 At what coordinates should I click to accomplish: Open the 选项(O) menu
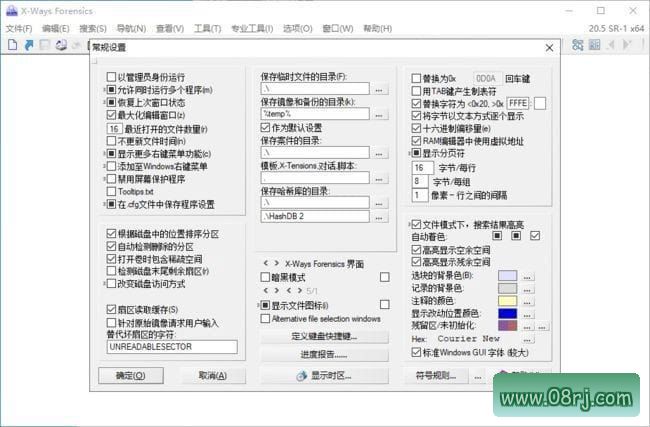click(298, 28)
